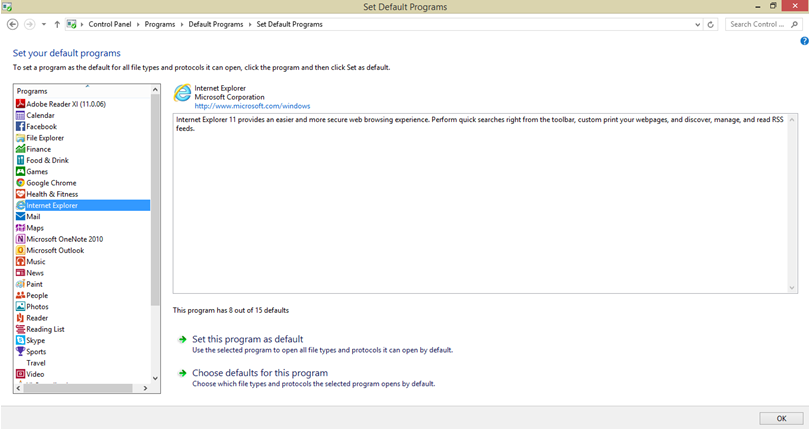Click Set this program as default

click(248, 339)
